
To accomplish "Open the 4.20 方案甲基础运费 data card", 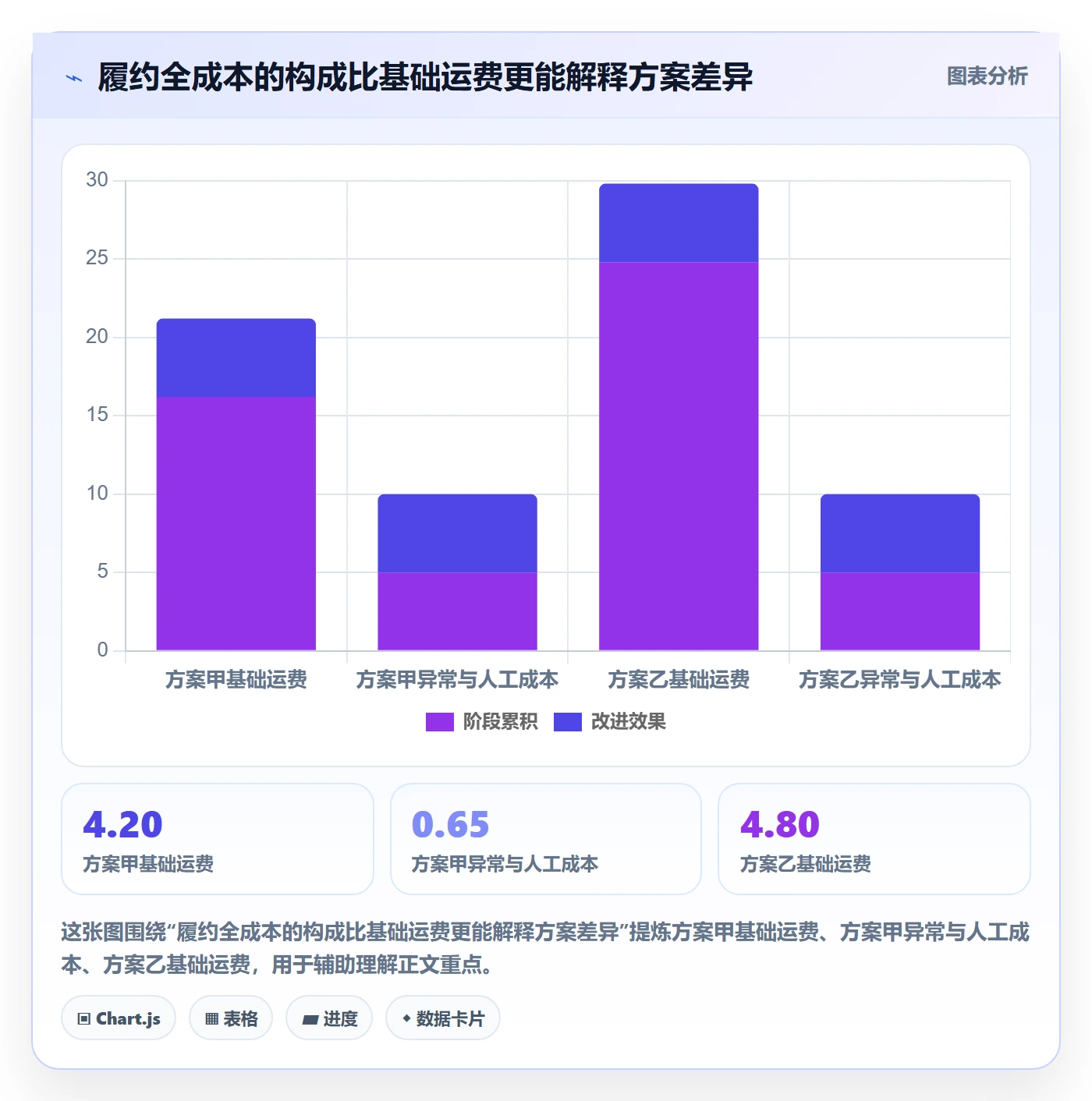I will point(218,839).
